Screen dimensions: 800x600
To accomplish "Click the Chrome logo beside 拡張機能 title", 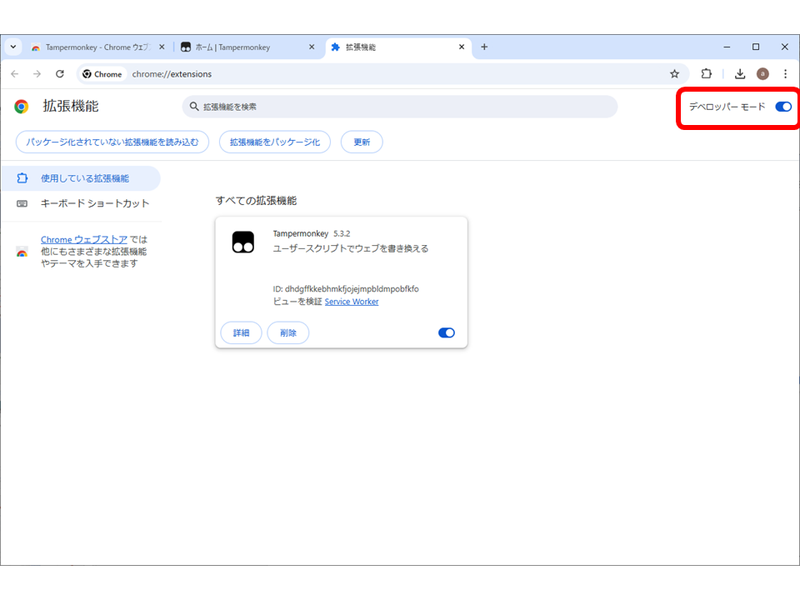I will [21, 107].
